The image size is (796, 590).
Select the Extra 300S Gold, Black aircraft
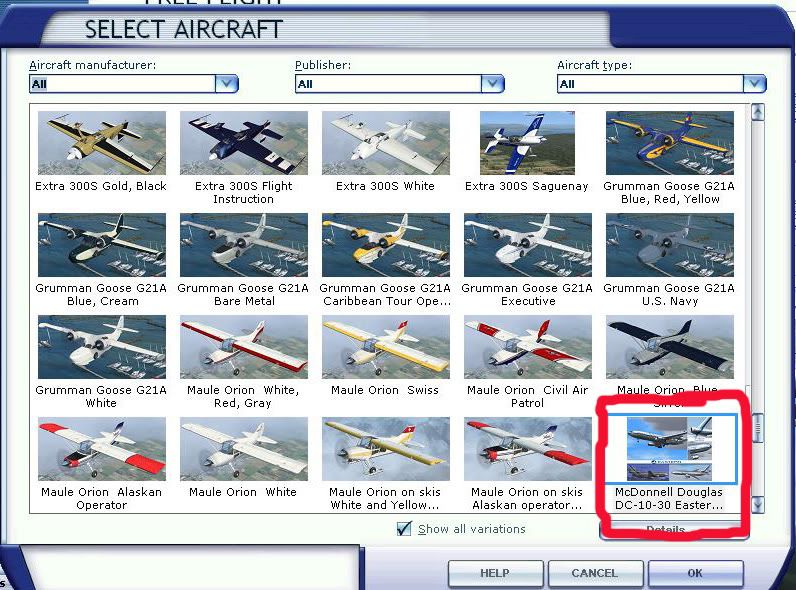coord(102,143)
